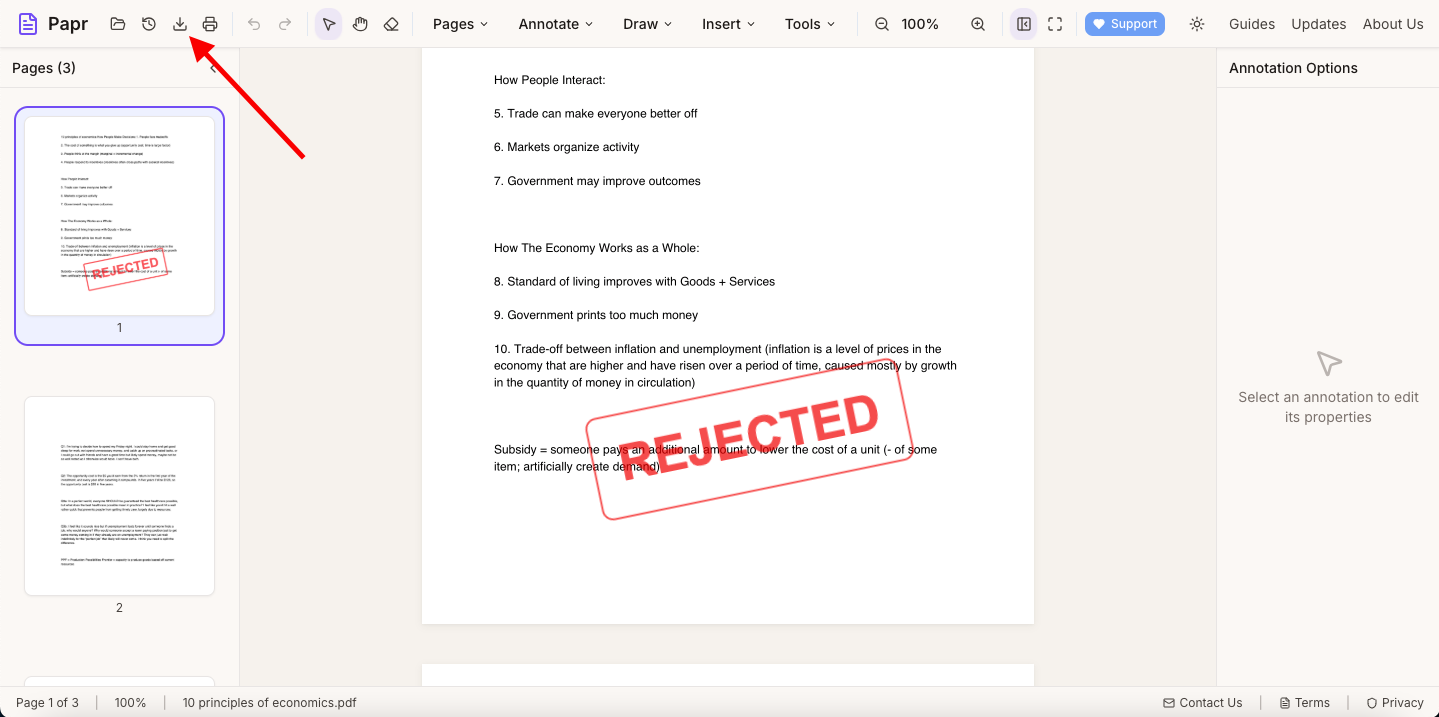Select page 2 thumbnail

tap(118, 495)
